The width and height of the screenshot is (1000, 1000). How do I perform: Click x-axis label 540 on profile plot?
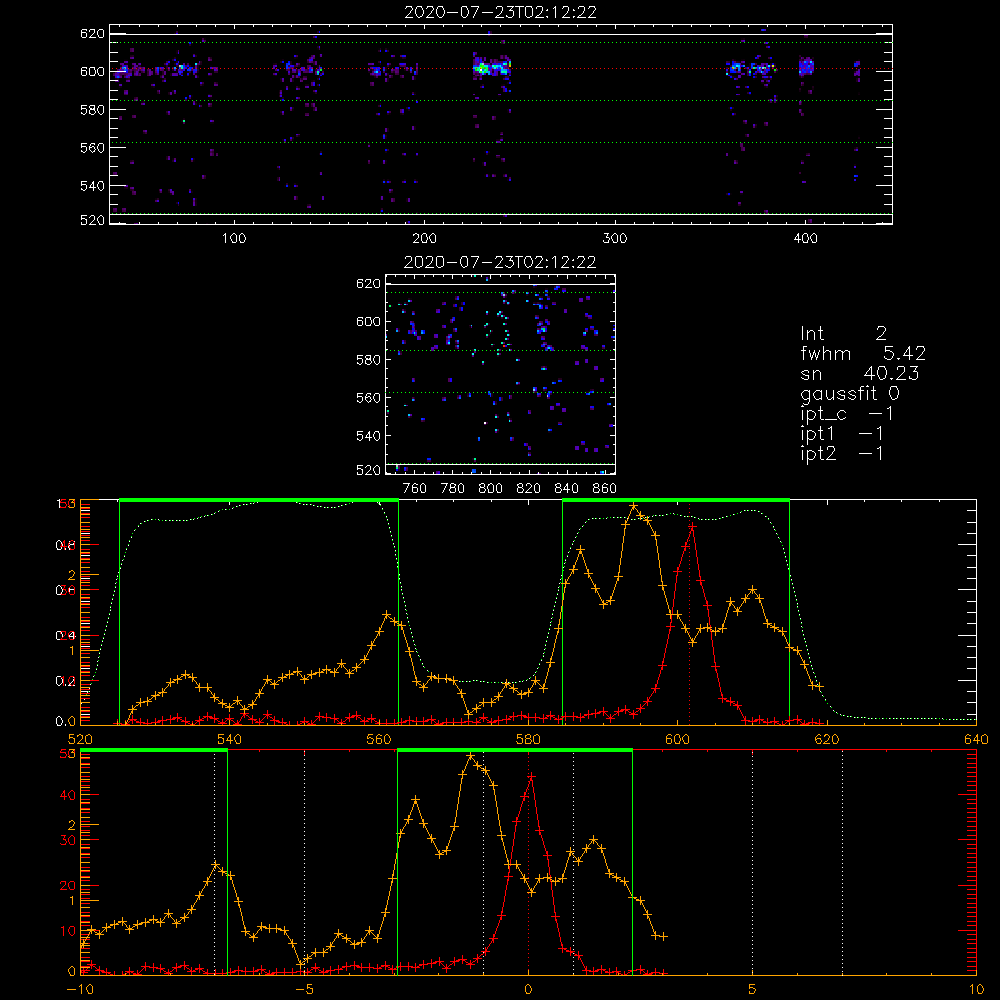coord(230,740)
